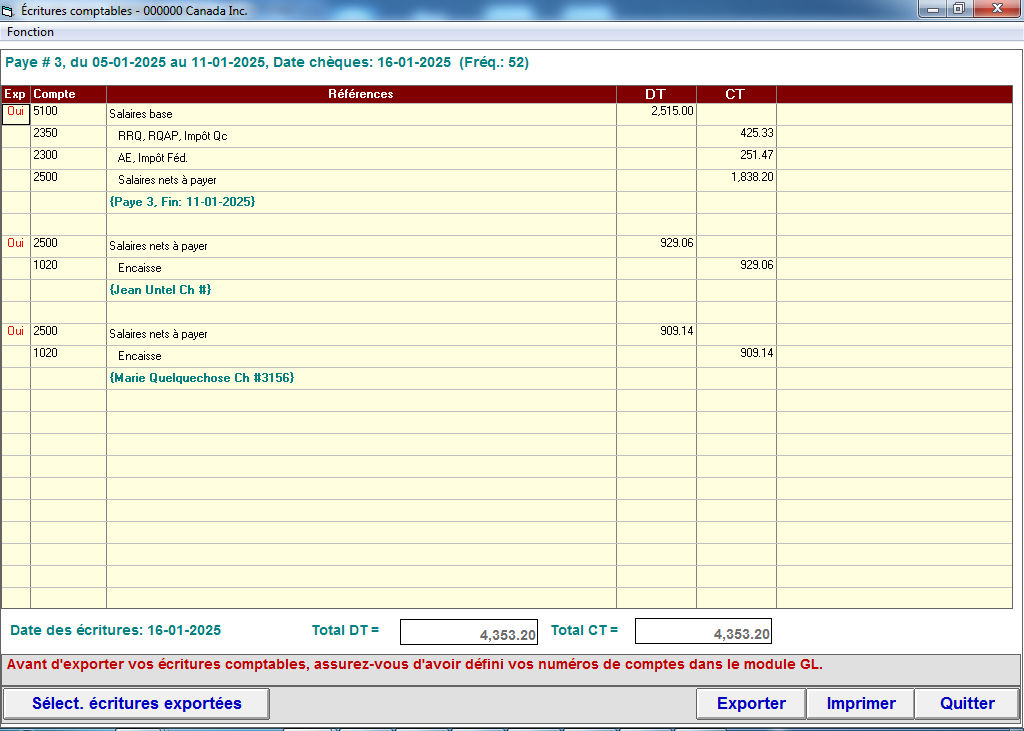Select the account 2350 cell
This screenshot has width=1024, height=731.
click(x=68, y=134)
